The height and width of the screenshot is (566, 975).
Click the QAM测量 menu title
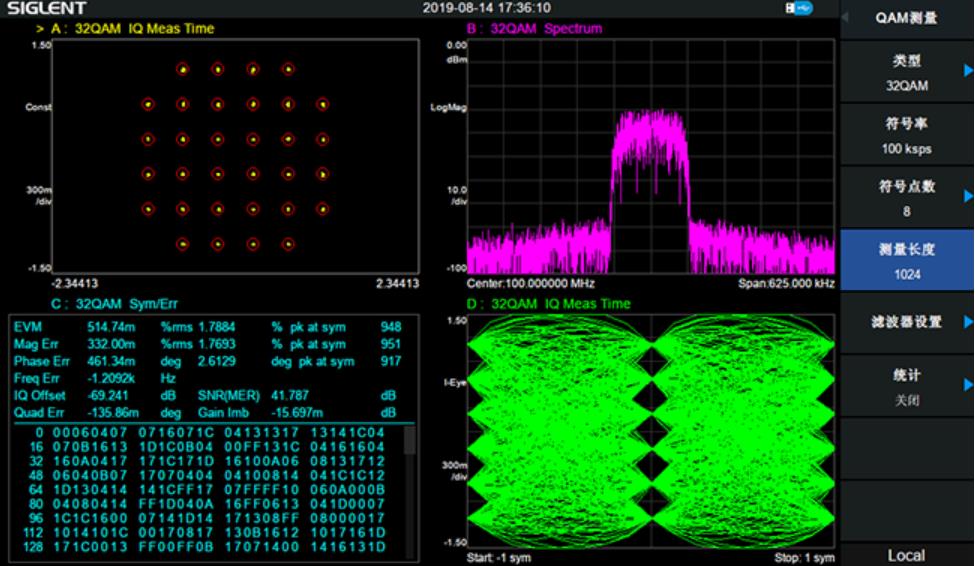click(x=907, y=18)
